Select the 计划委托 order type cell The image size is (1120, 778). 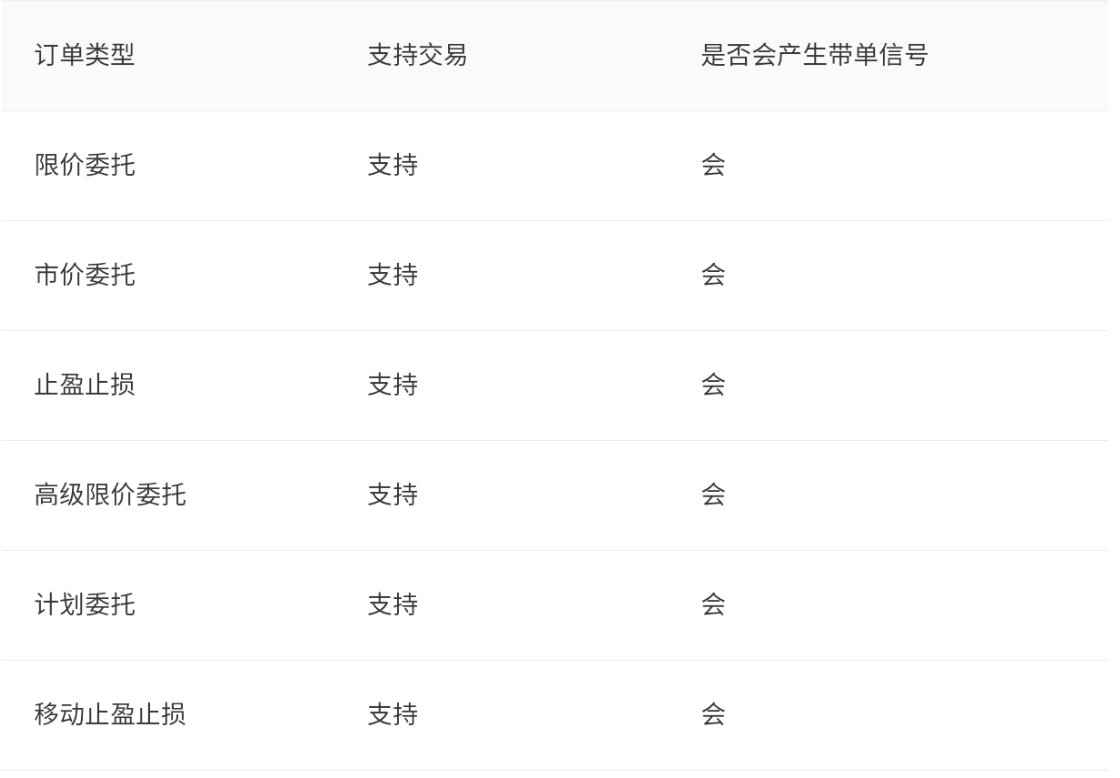click(85, 606)
